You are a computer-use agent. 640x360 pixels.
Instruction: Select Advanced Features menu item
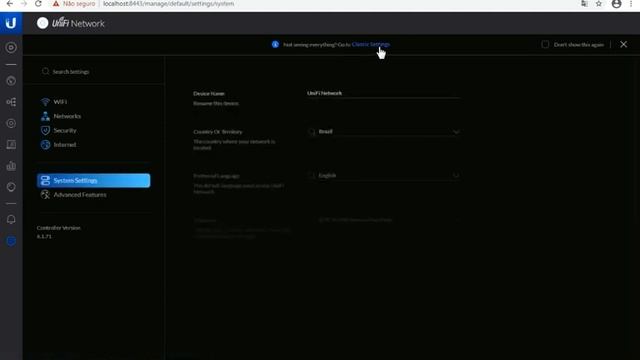click(x=80, y=195)
